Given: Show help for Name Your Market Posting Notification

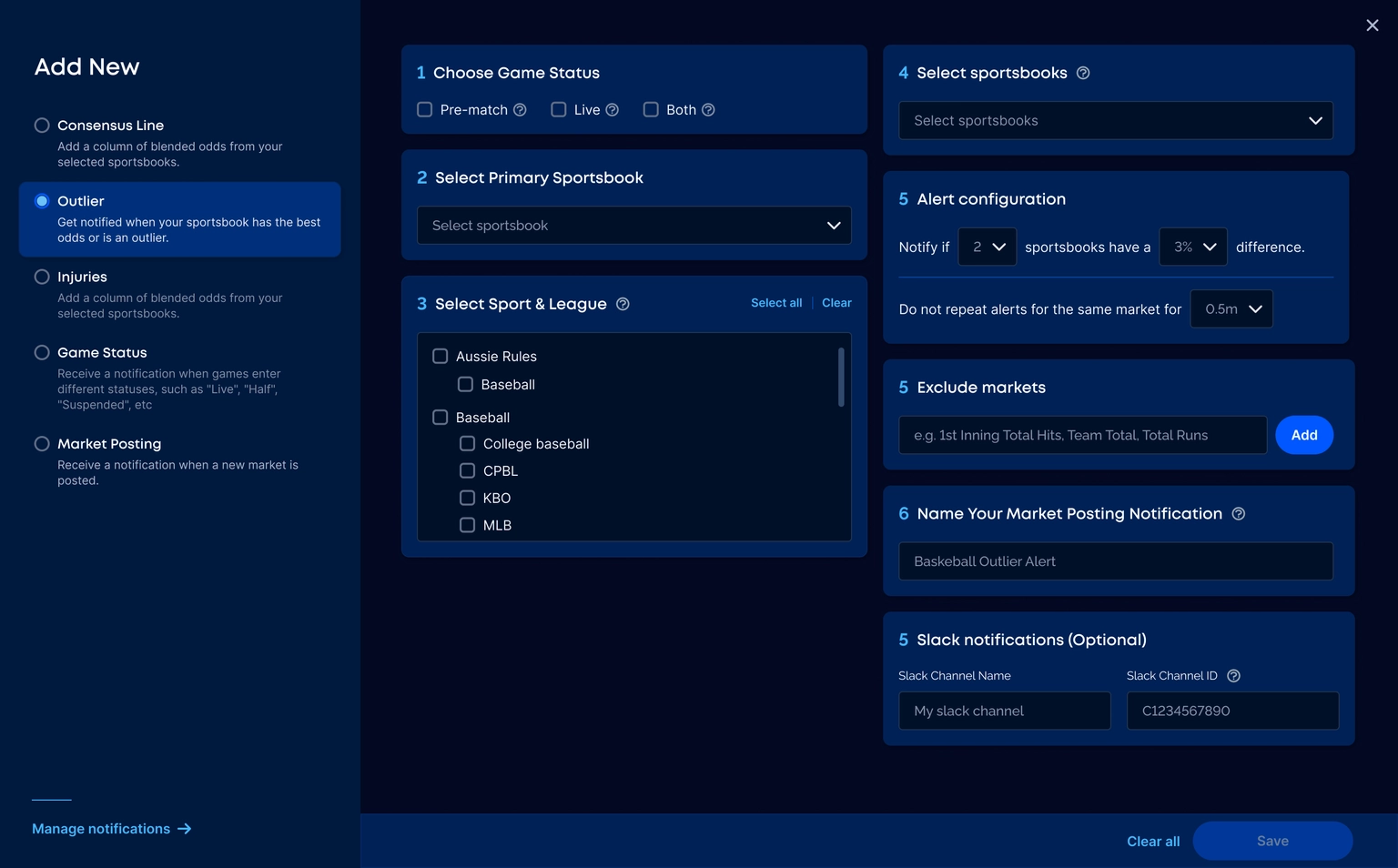Looking at the screenshot, I should pyautogui.click(x=1238, y=514).
